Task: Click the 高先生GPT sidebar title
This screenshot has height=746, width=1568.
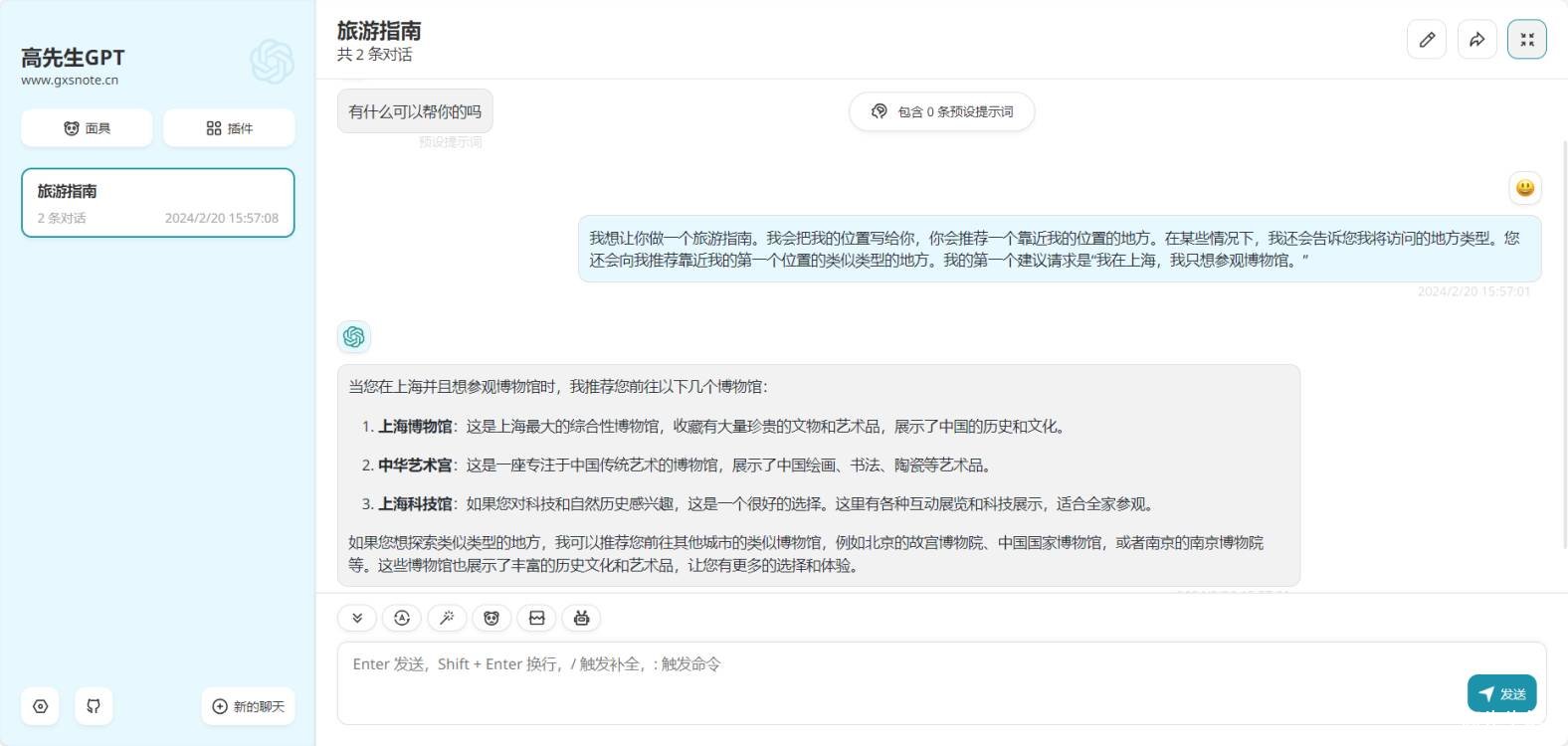Action: (x=73, y=58)
